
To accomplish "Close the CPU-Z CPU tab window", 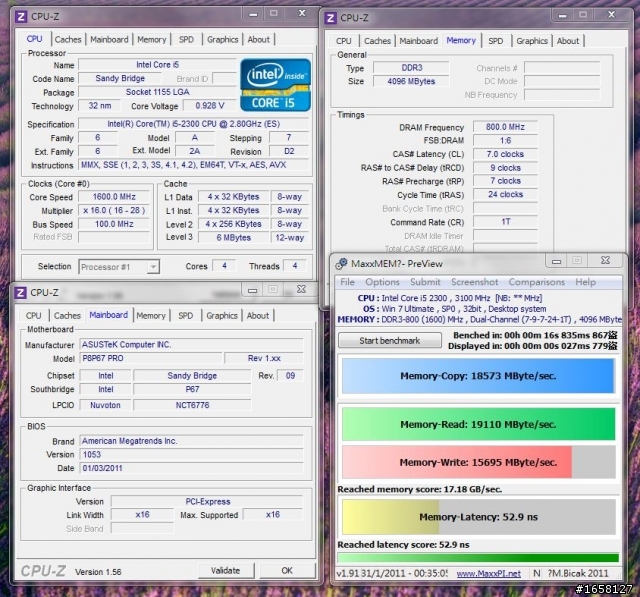I will [x=302, y=13].
